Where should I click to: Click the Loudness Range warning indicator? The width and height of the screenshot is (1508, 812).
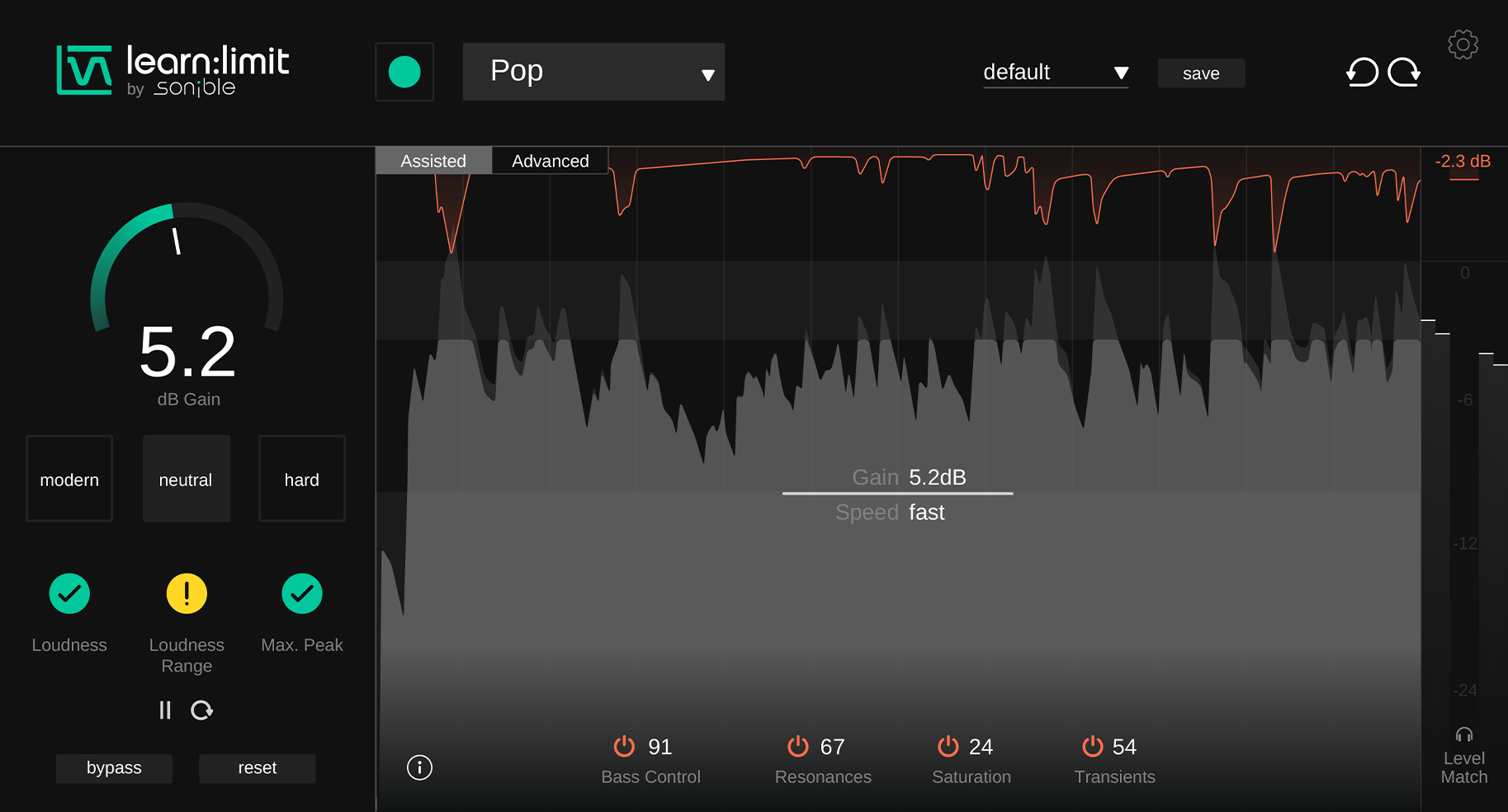(187, 593)
